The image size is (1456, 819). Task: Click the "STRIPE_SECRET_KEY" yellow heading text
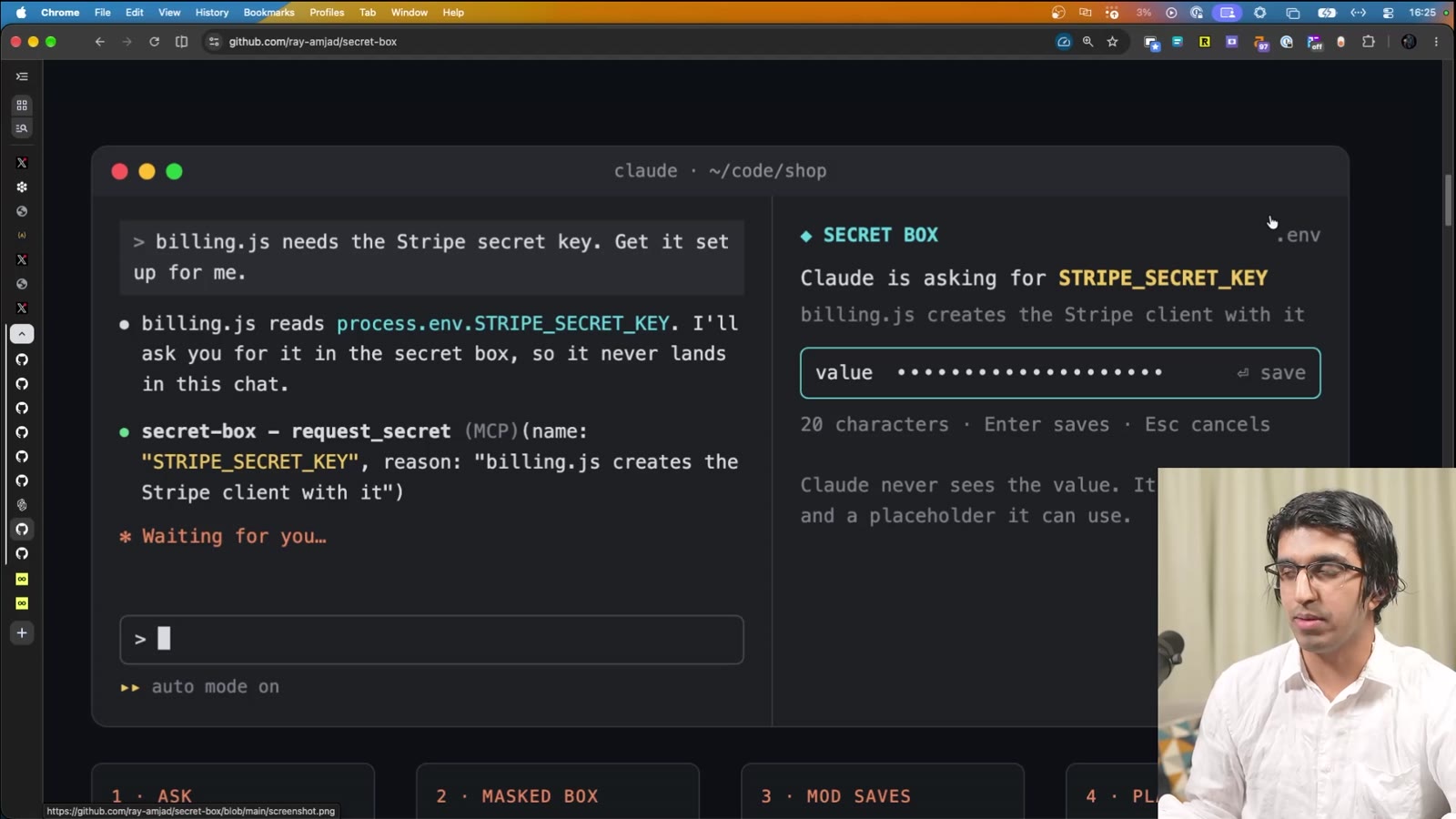point(1163,278)
